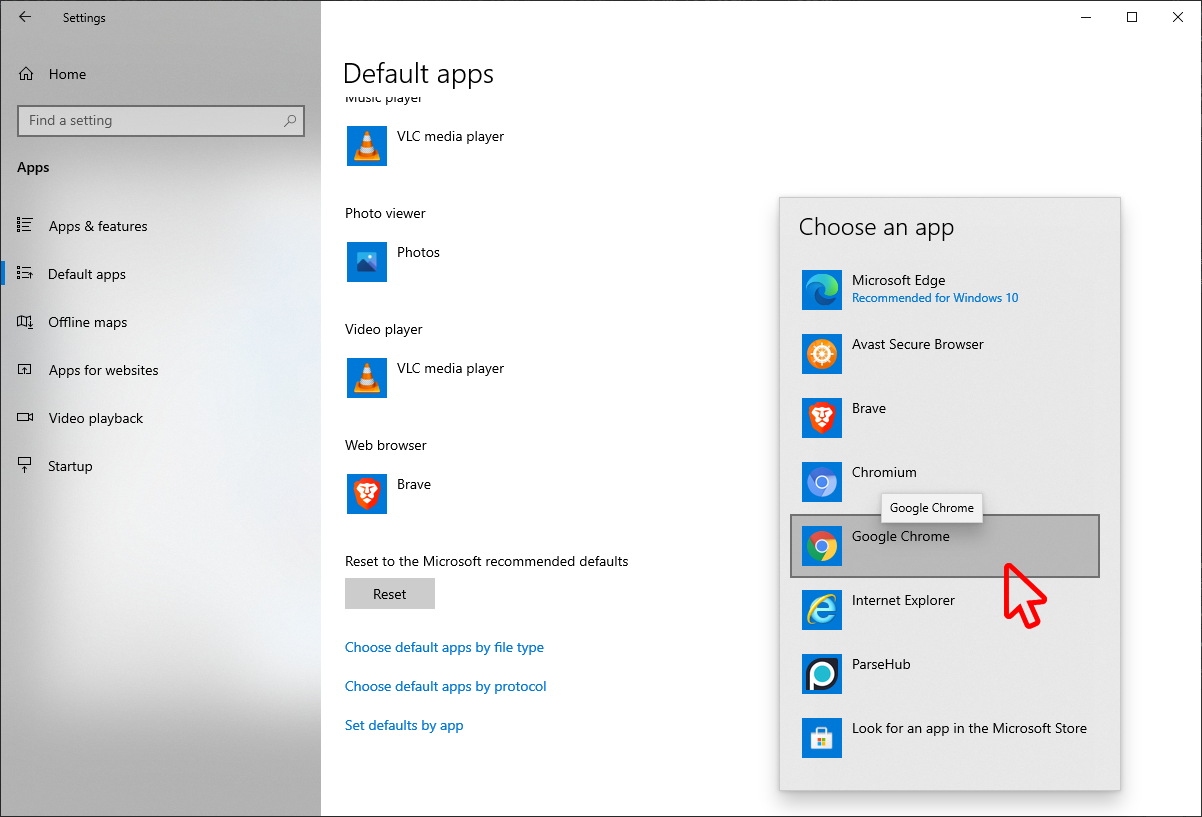
Task: Minimize the Settings window
Action: (x=1085, y=17)
